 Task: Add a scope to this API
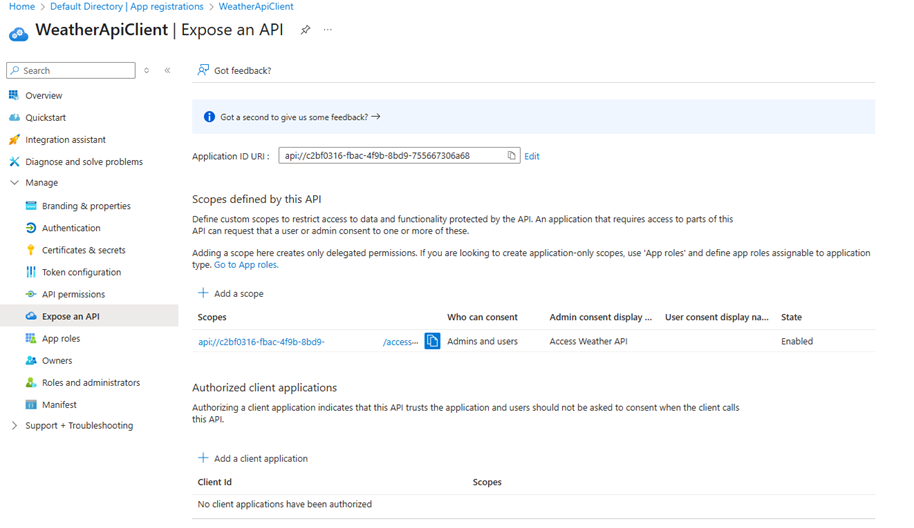pos(231,293)
